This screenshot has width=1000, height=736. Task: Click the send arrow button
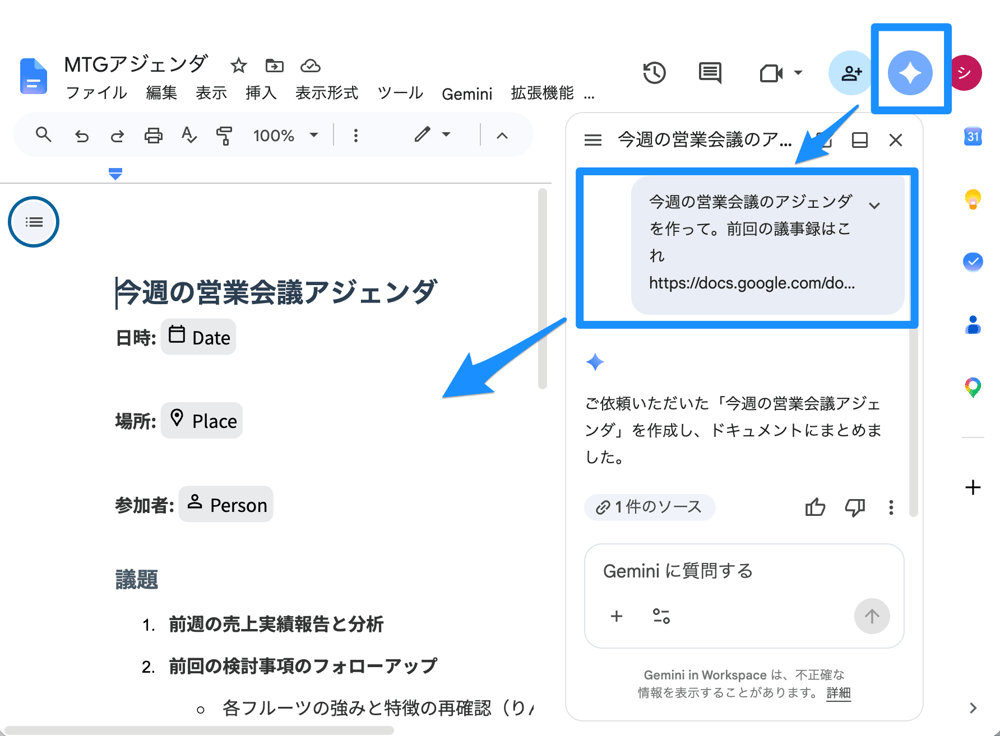click(x=872, y=616)
